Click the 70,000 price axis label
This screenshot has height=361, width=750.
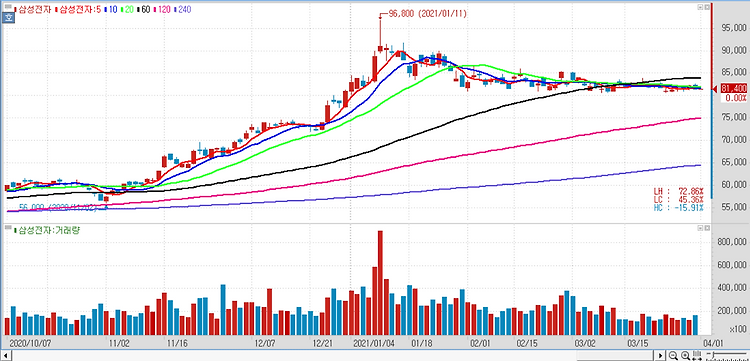(x=734, y=140)
